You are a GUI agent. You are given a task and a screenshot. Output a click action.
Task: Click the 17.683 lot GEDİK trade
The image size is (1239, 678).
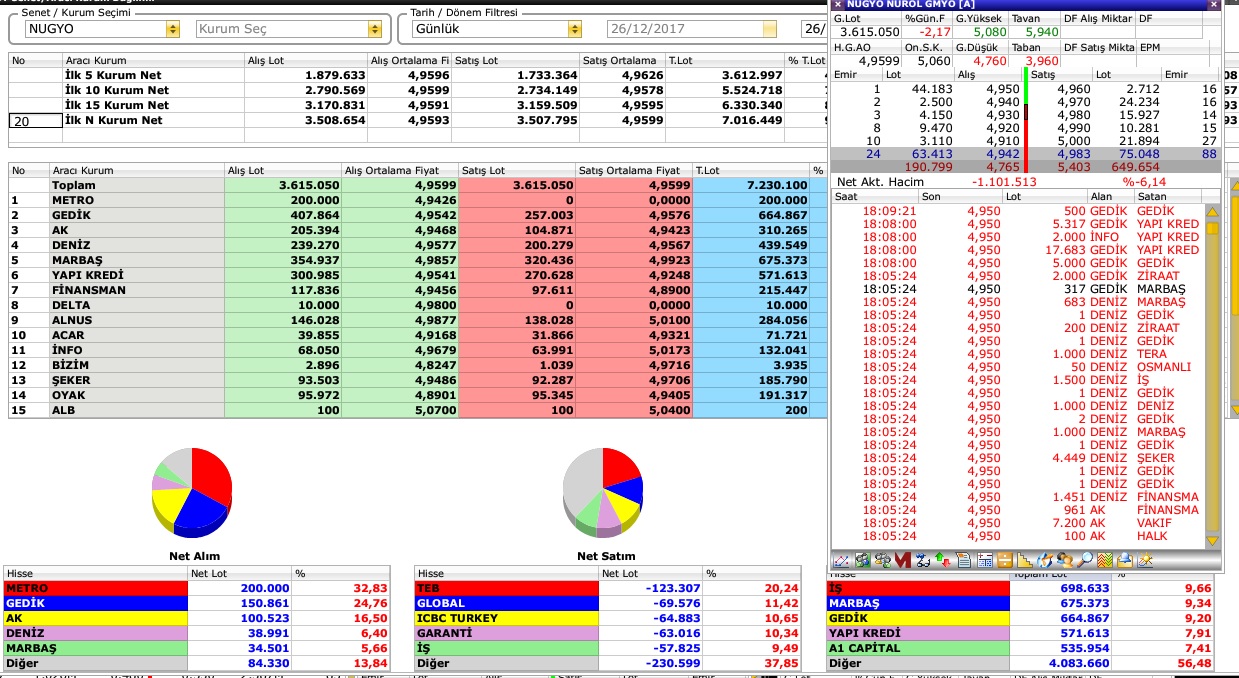point(1018,251)
